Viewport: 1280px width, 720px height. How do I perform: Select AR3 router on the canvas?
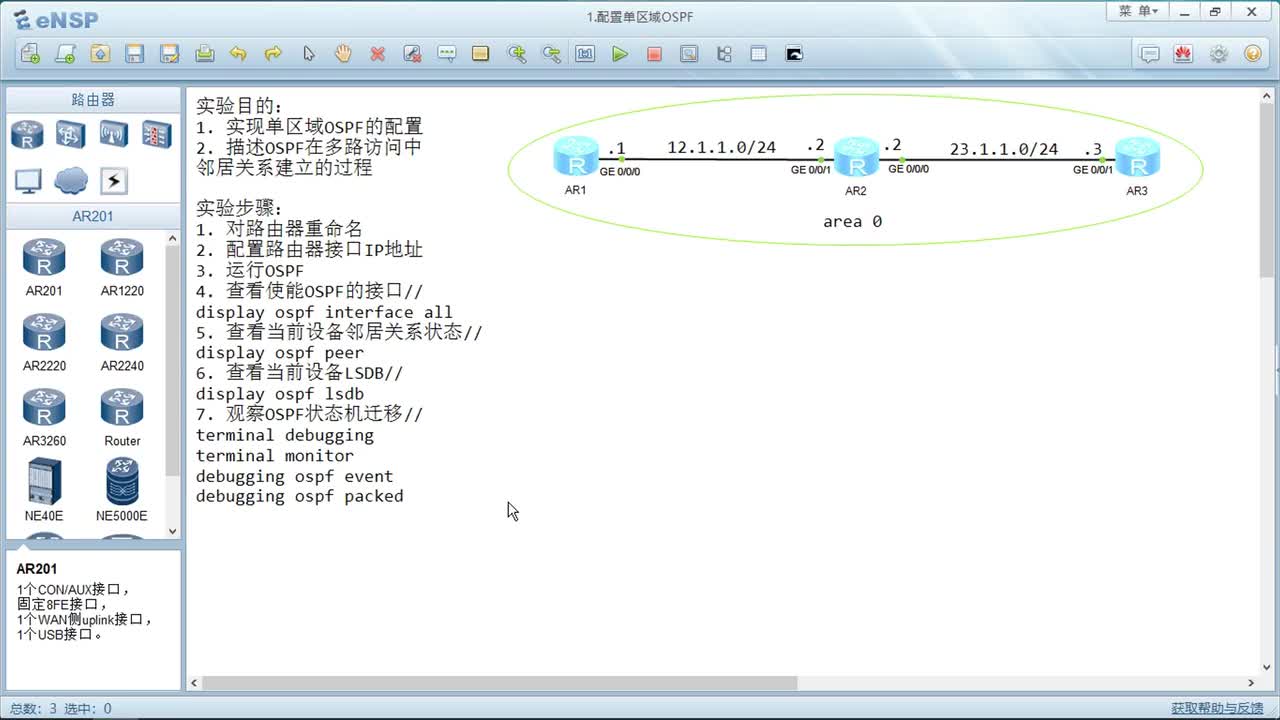[1137, 158]
